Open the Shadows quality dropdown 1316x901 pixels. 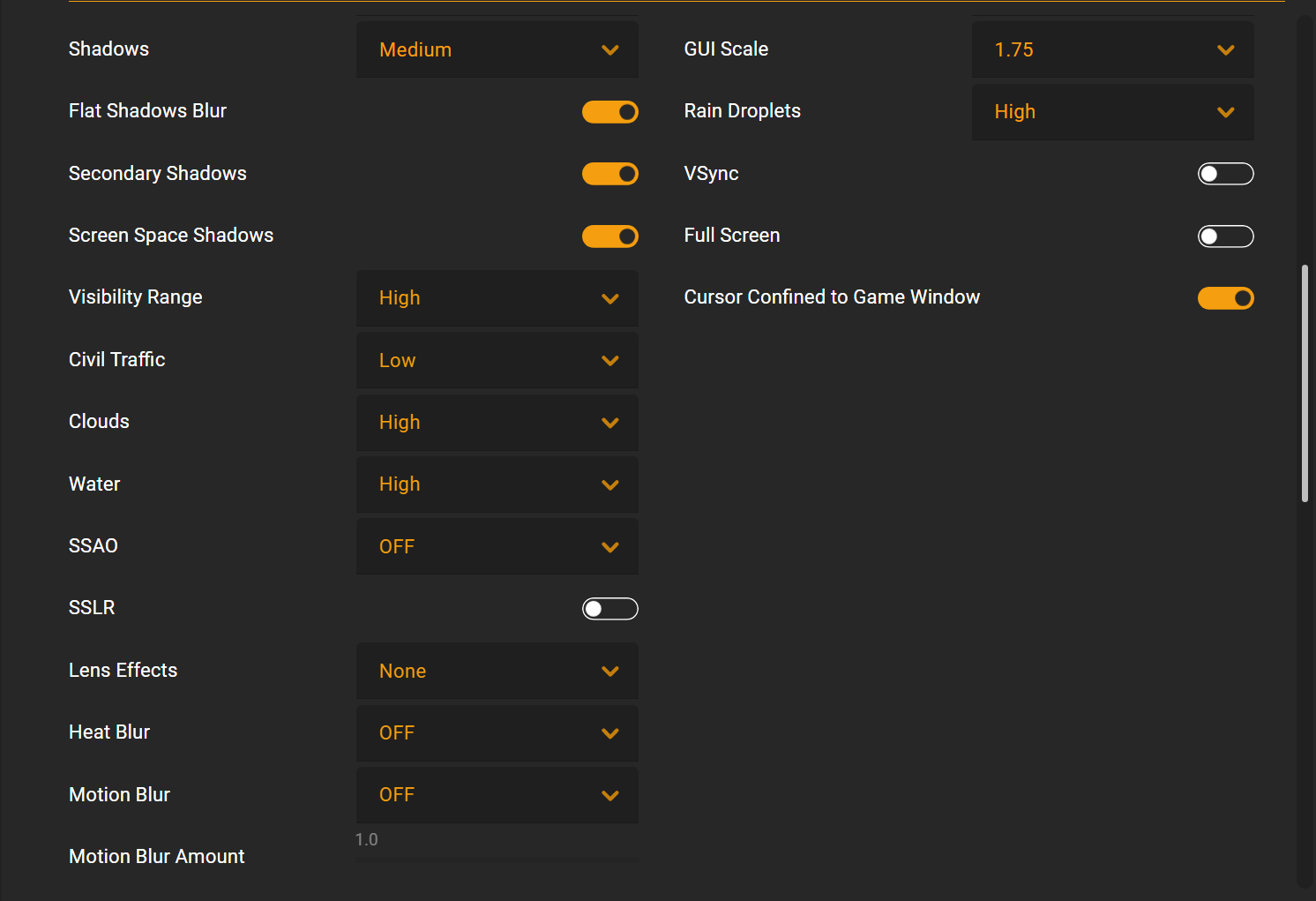[x=497, y=49]
